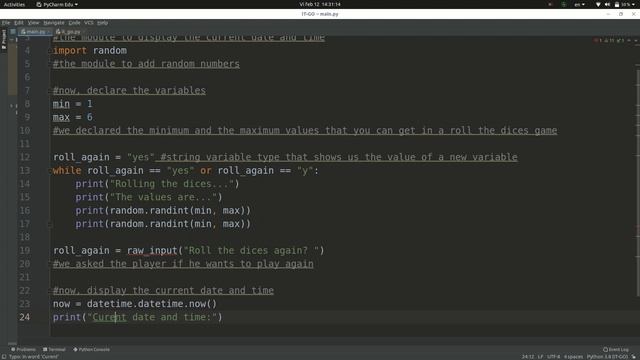Click the fold marker beside the line 7 comment
The height and width of the screenshot is (360, 640).
tap(50, 91)
